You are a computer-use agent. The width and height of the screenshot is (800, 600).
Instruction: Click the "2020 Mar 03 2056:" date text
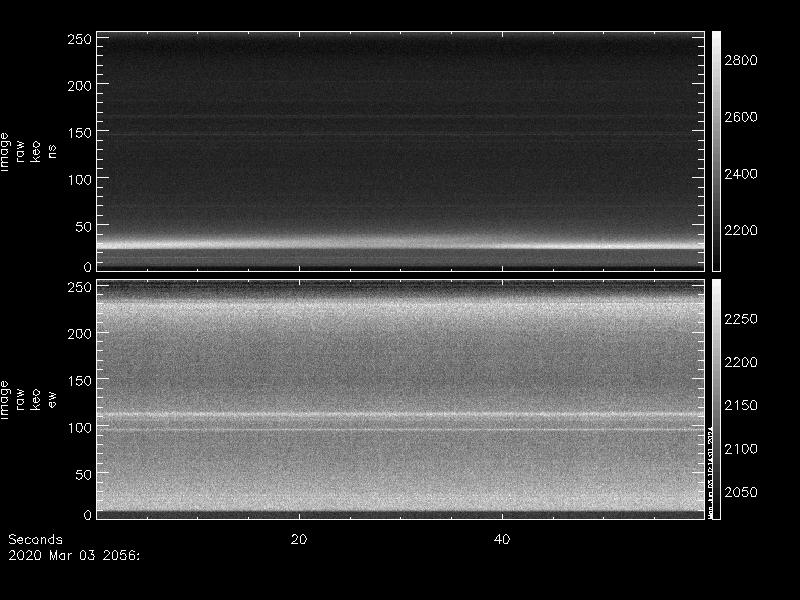pos(74,553)
